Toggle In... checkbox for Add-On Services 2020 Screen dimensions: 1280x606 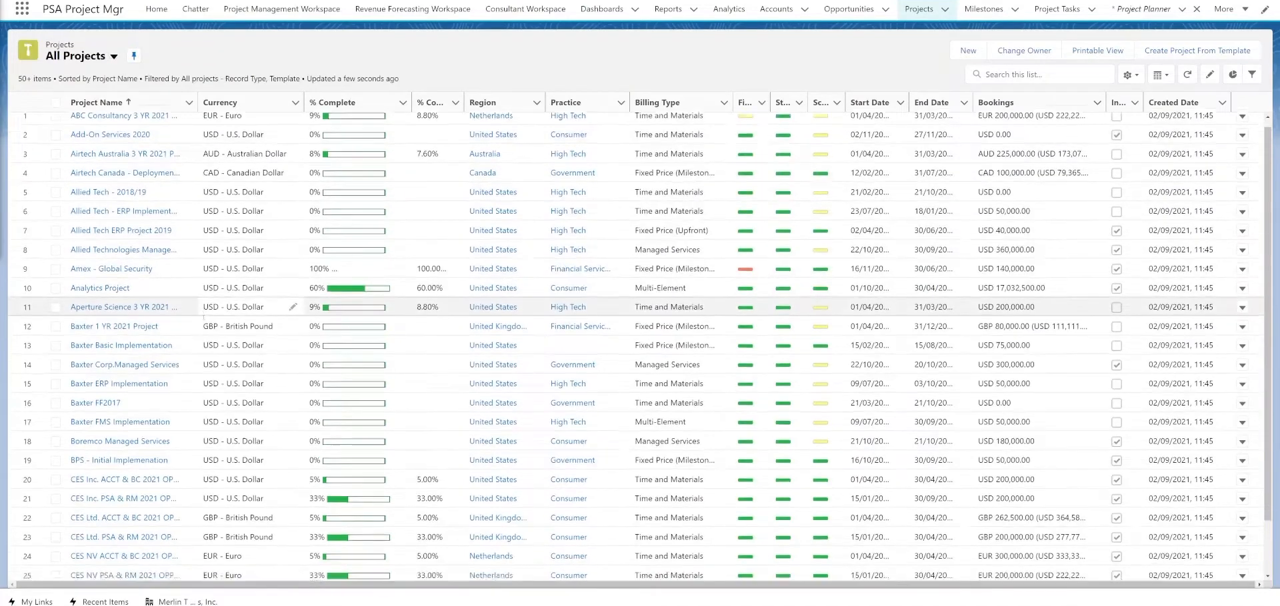click(x=1116, y=135)
